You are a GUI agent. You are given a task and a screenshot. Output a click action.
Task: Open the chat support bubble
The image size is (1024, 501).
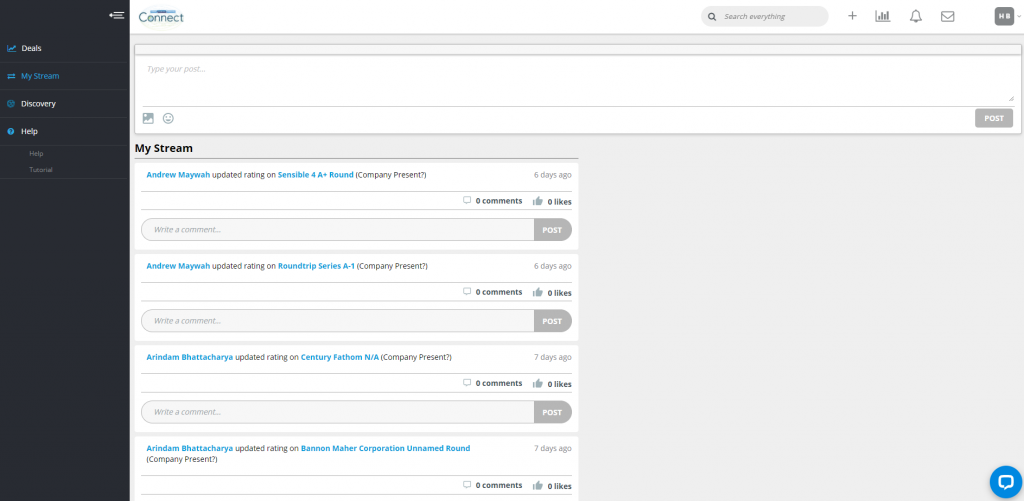(1003, 481)
